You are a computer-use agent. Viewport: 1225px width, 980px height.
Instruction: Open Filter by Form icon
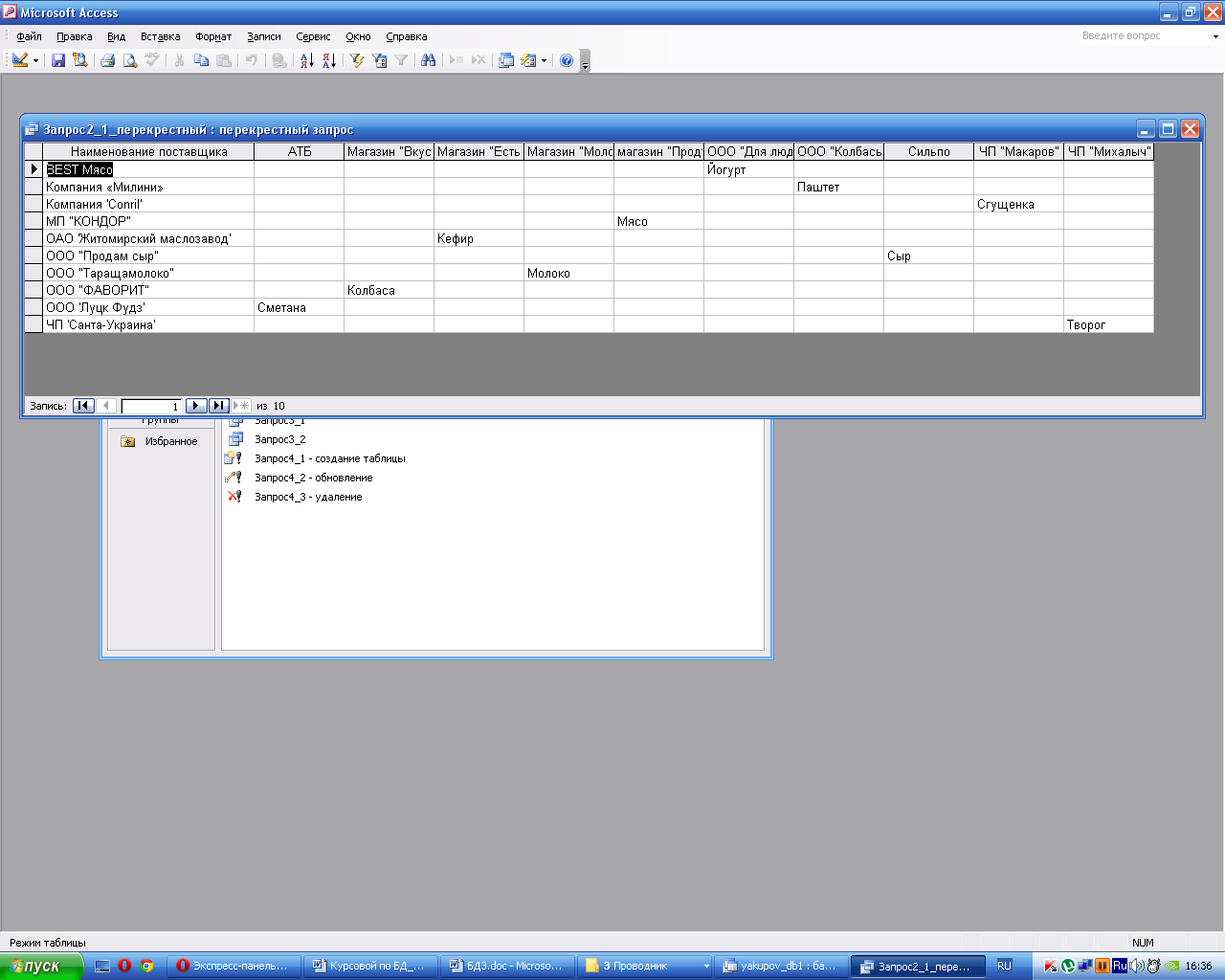[379, 60]
